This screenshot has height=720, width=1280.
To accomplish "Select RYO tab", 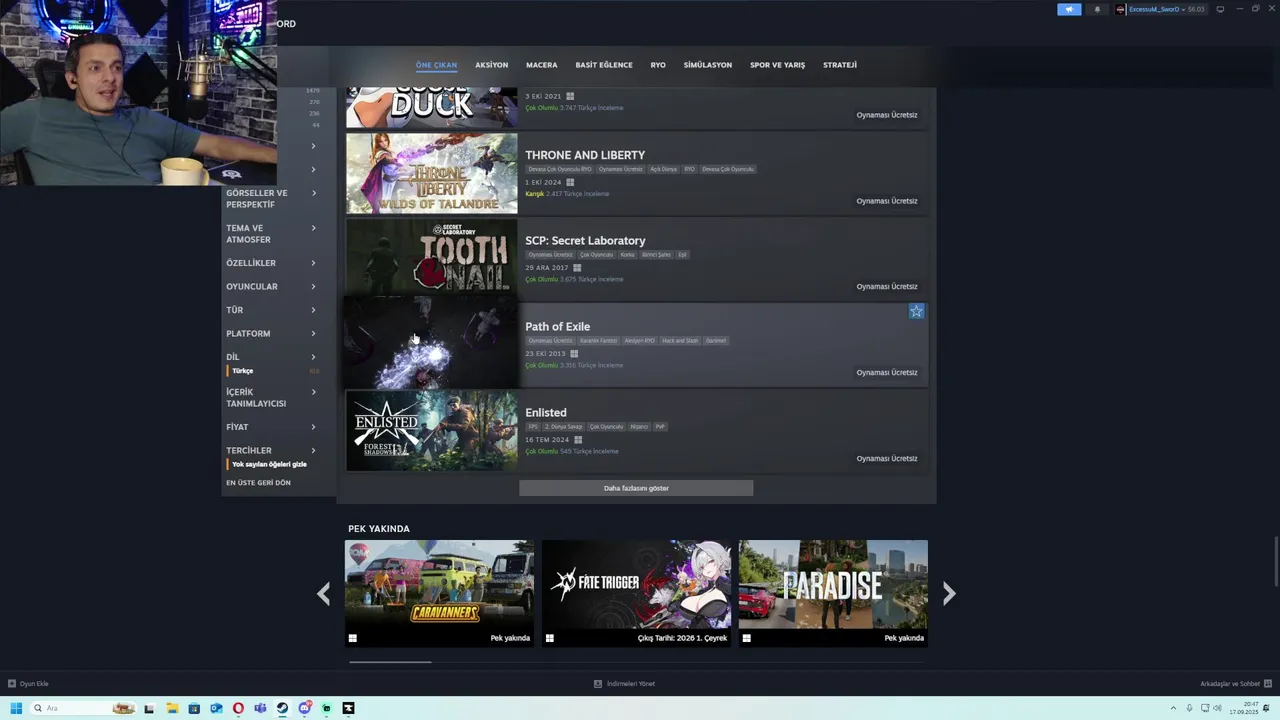I will coord(658,65).
